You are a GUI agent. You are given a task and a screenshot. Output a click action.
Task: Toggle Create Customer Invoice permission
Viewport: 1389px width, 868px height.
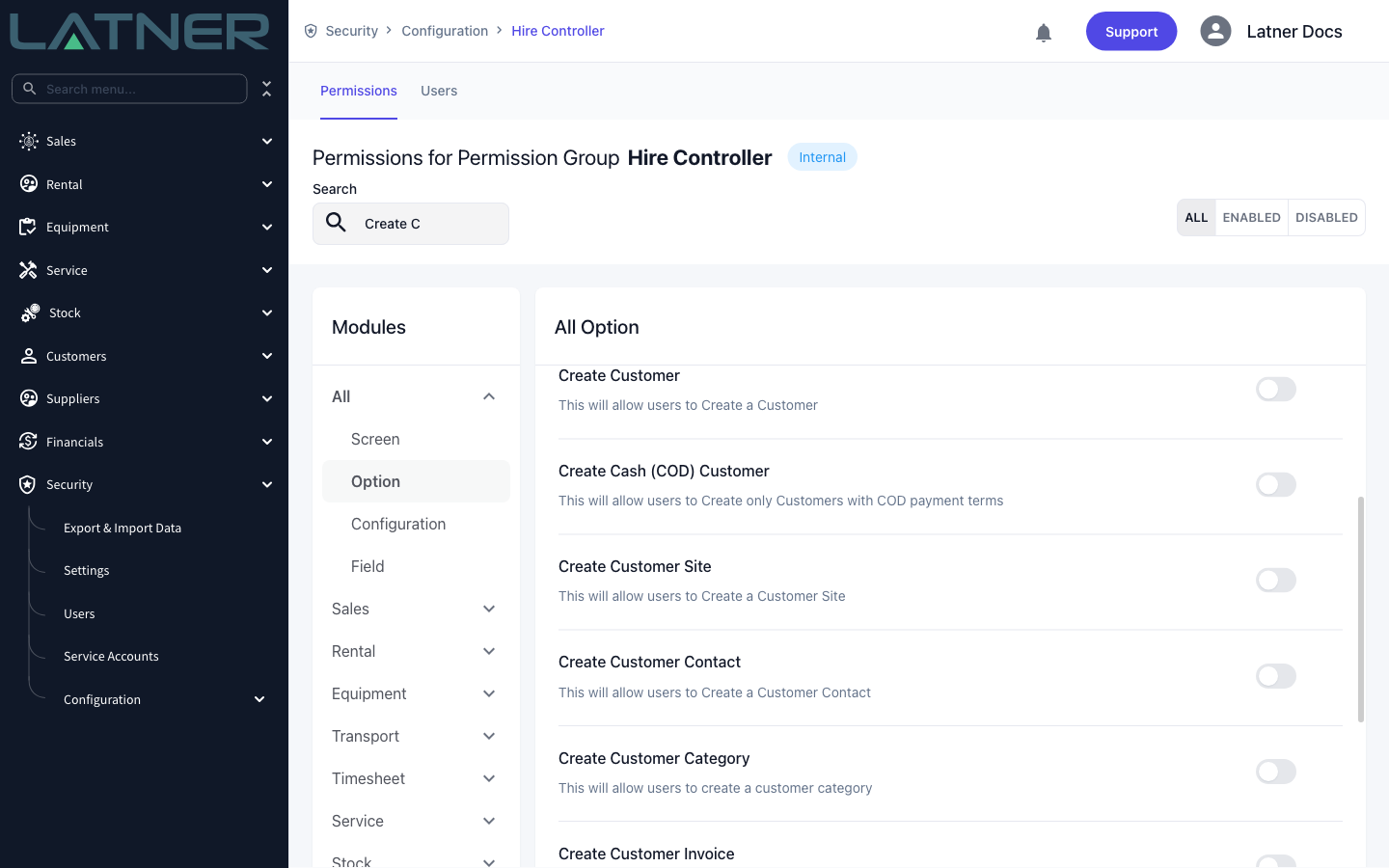click(x=1275, y=862)
